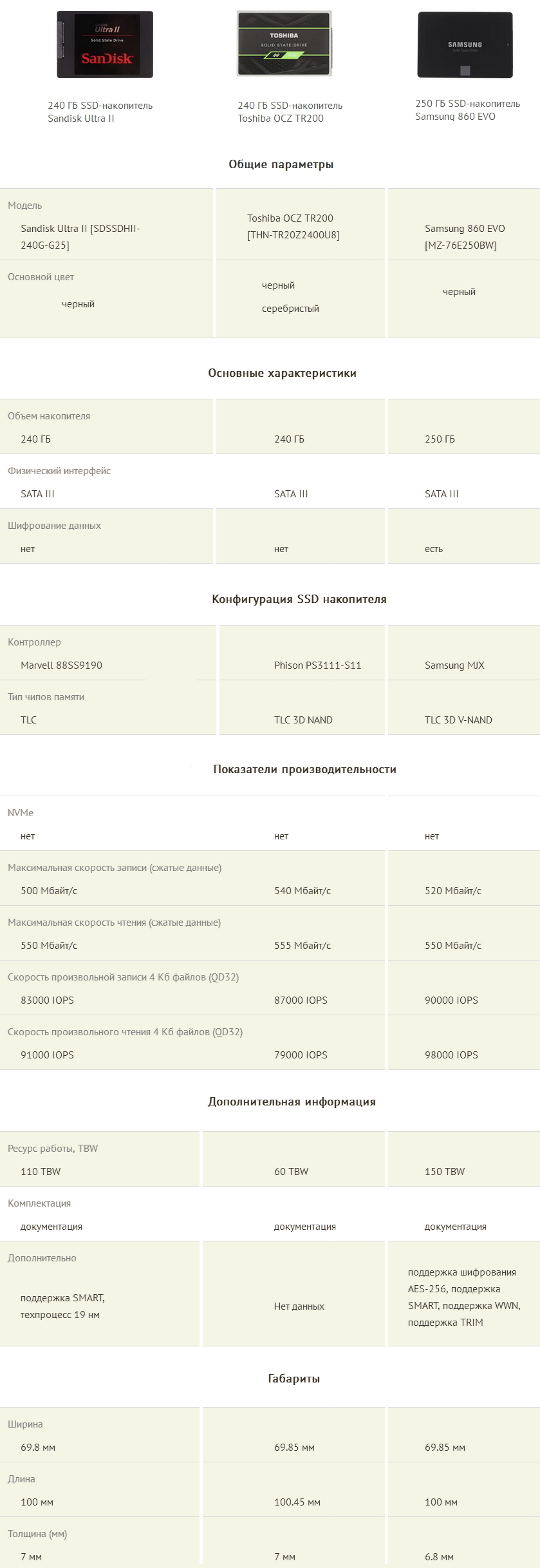Click the Samsung model MZ-76E250BW cell

coord(464,236)
